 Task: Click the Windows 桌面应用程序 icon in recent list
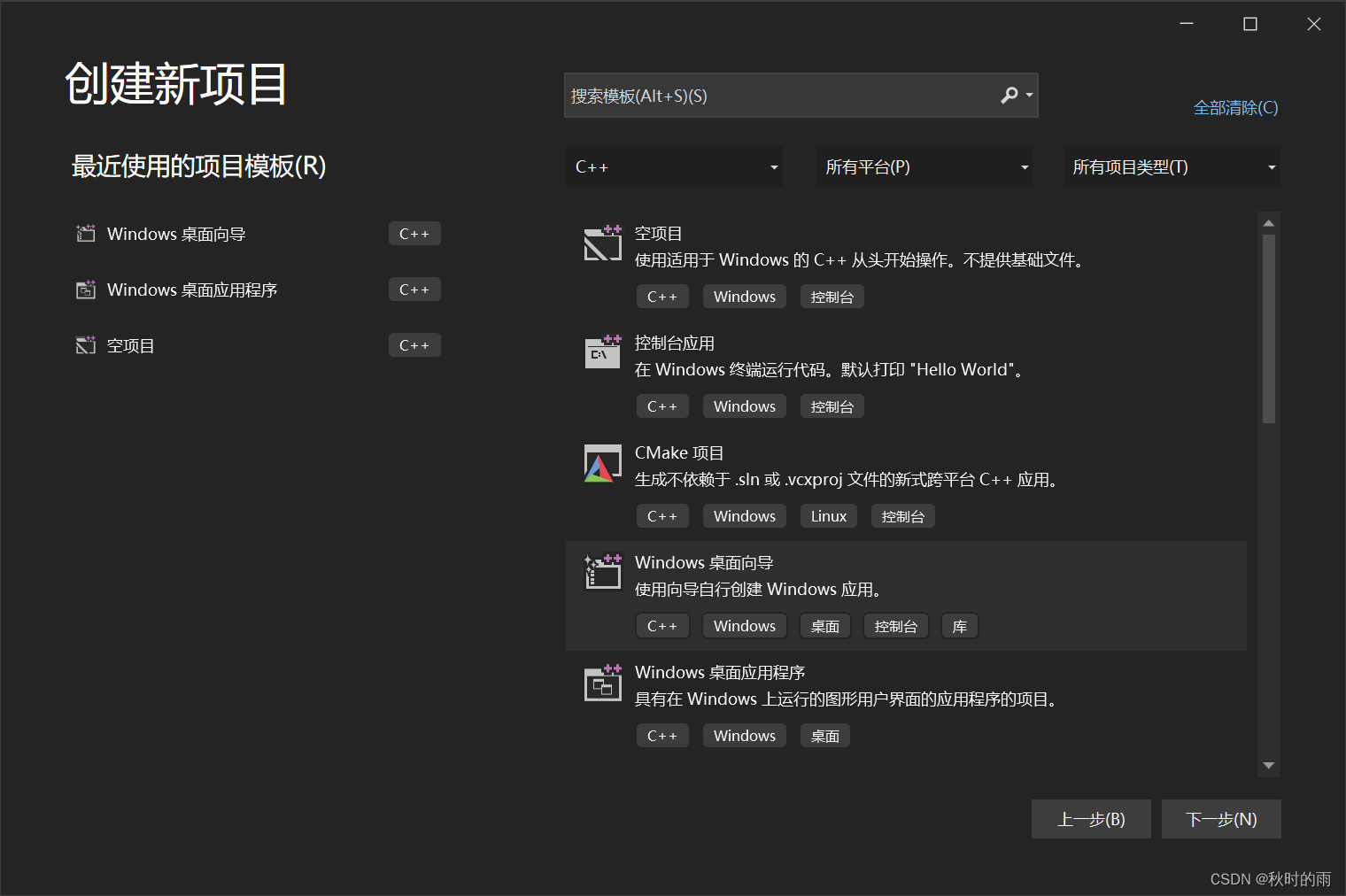tap(85, 290)
